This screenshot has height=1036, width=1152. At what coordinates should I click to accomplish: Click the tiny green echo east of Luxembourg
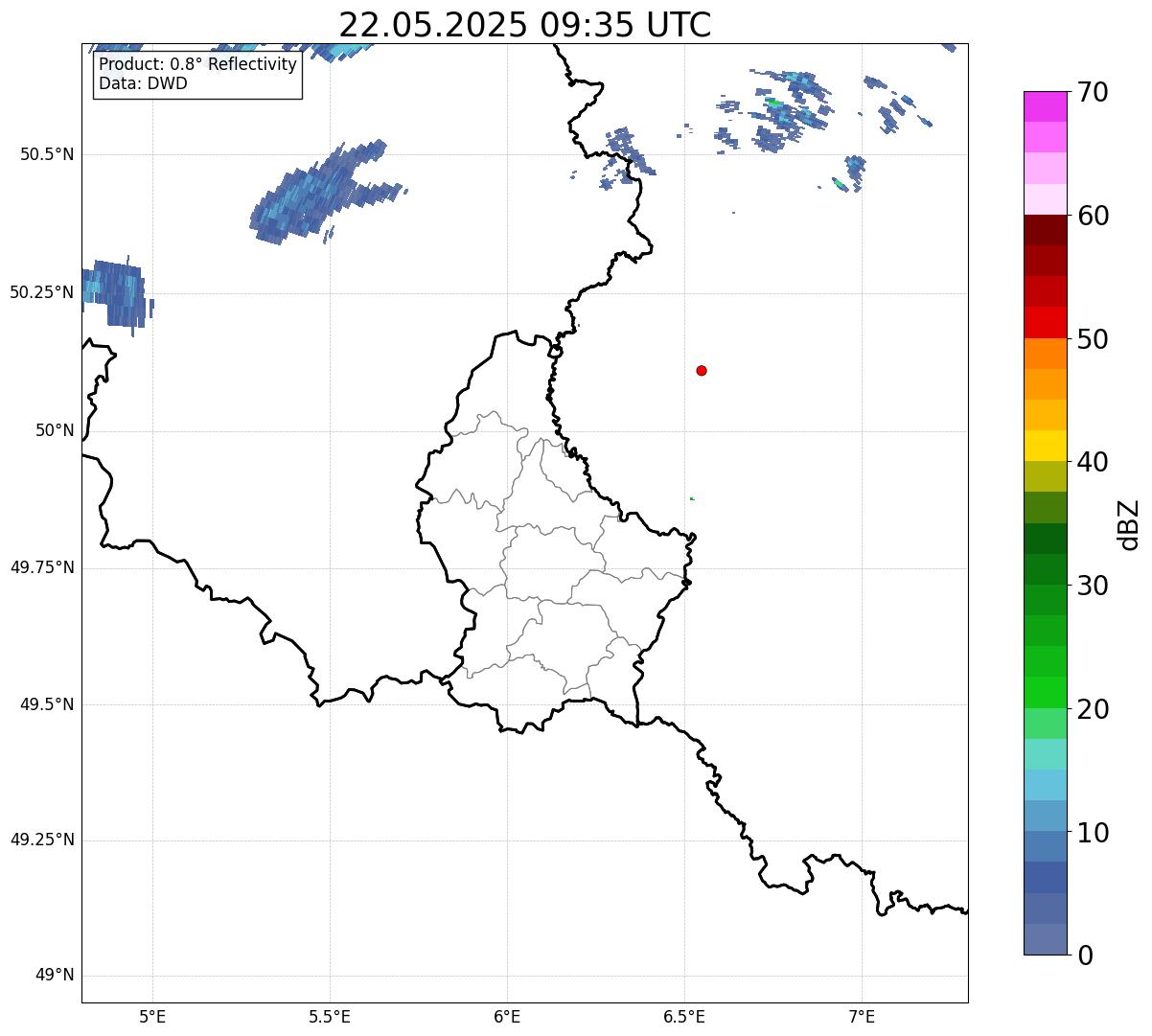pos(692,498)
